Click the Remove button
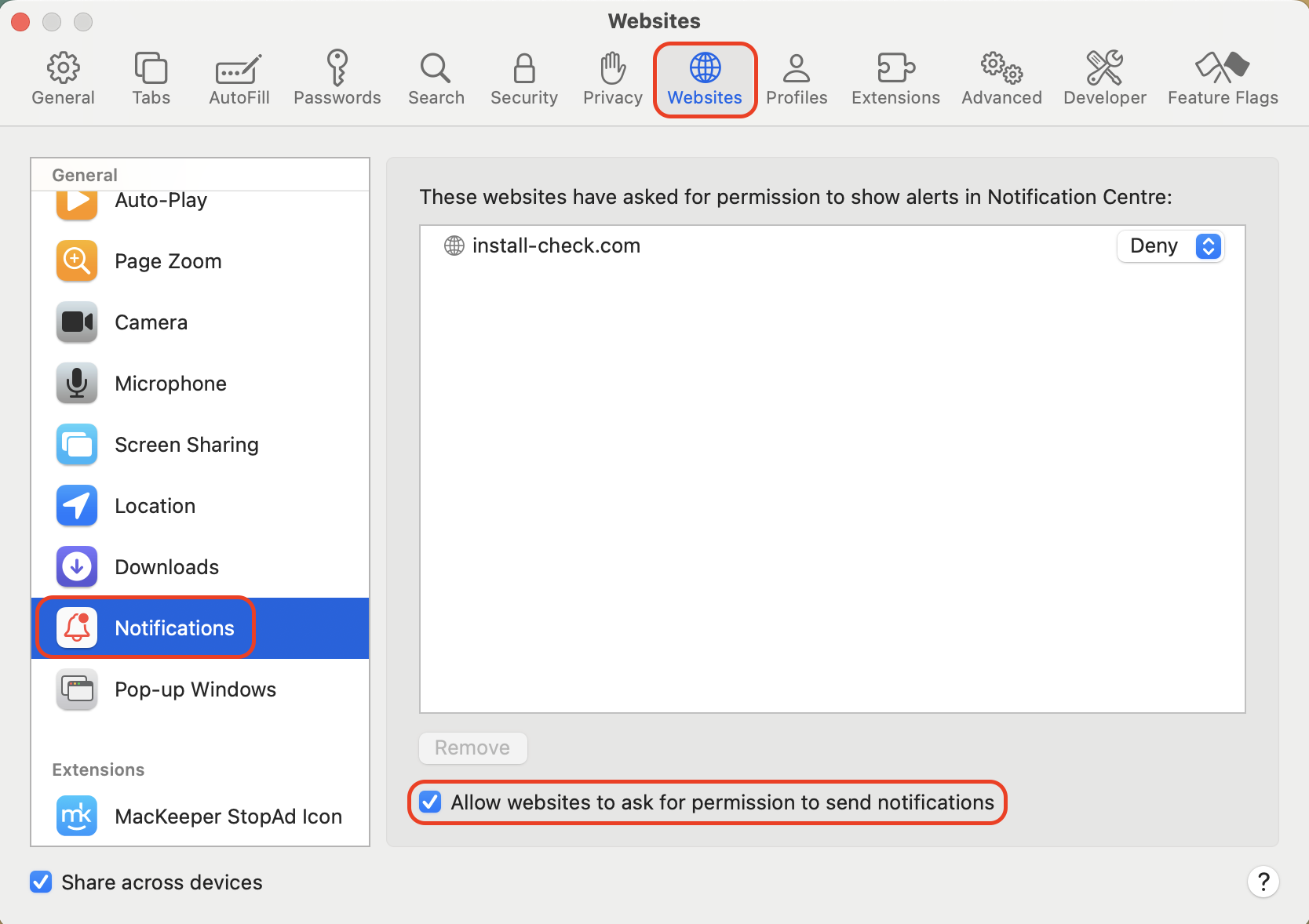Viewport: 1309px width, 924px height. (x=472, y=748)
